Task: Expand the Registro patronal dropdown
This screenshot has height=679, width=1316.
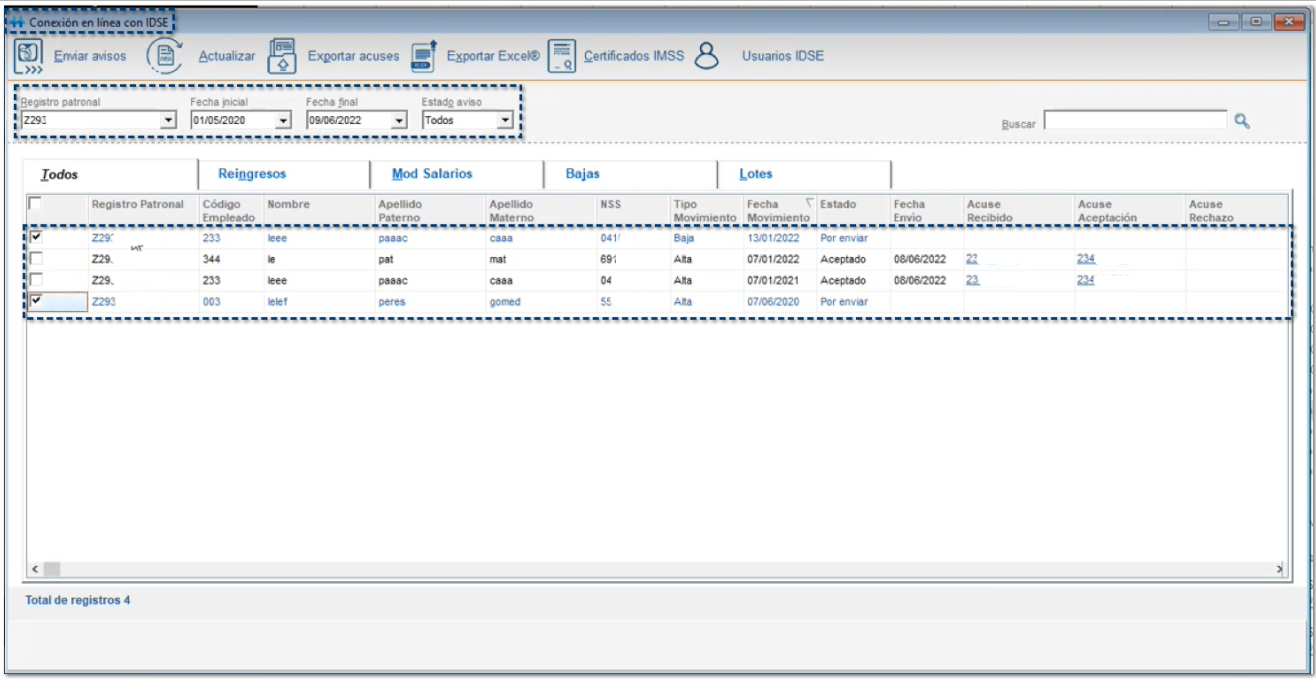Action: [x=168, y=121]
